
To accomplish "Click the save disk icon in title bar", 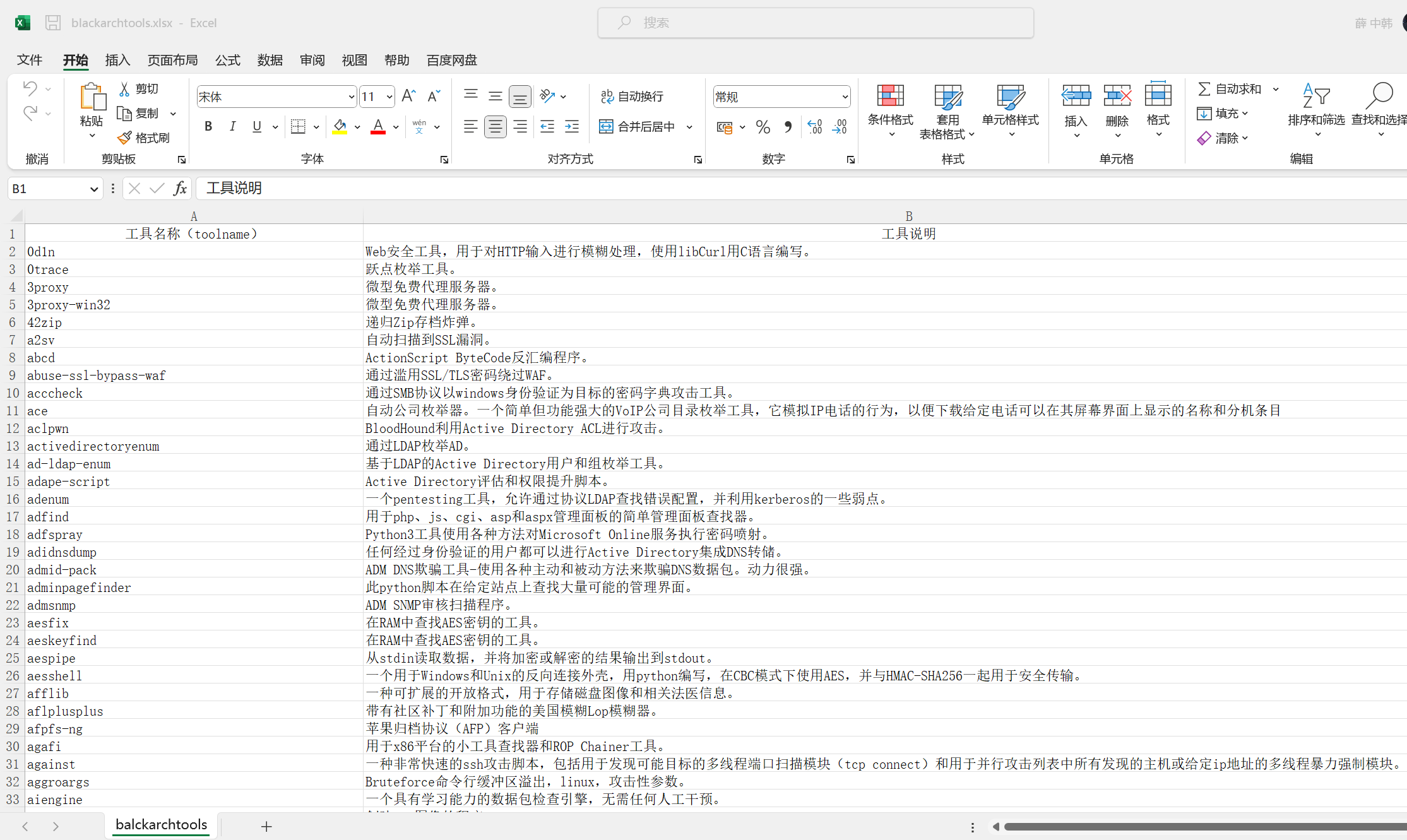I will coord(53,23).
